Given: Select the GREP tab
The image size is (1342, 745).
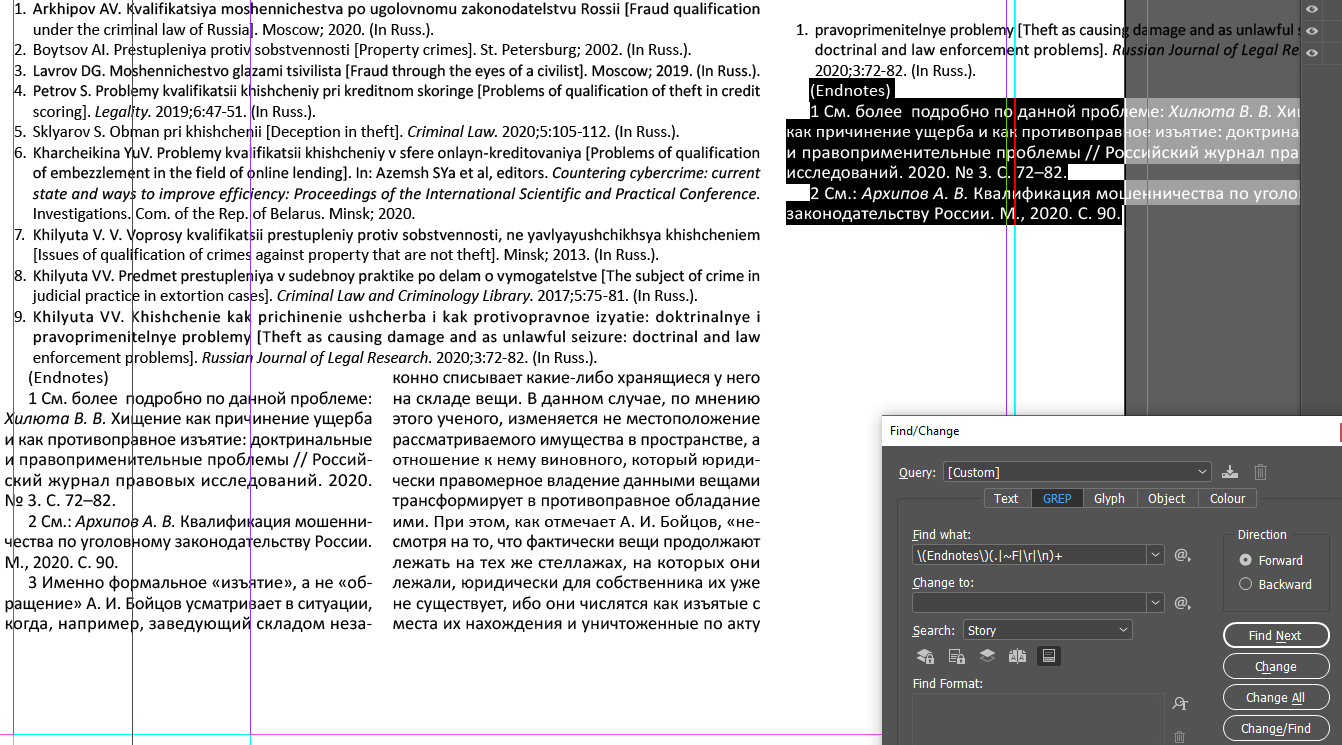Looking at the screenshot, I should [1057, 498].
